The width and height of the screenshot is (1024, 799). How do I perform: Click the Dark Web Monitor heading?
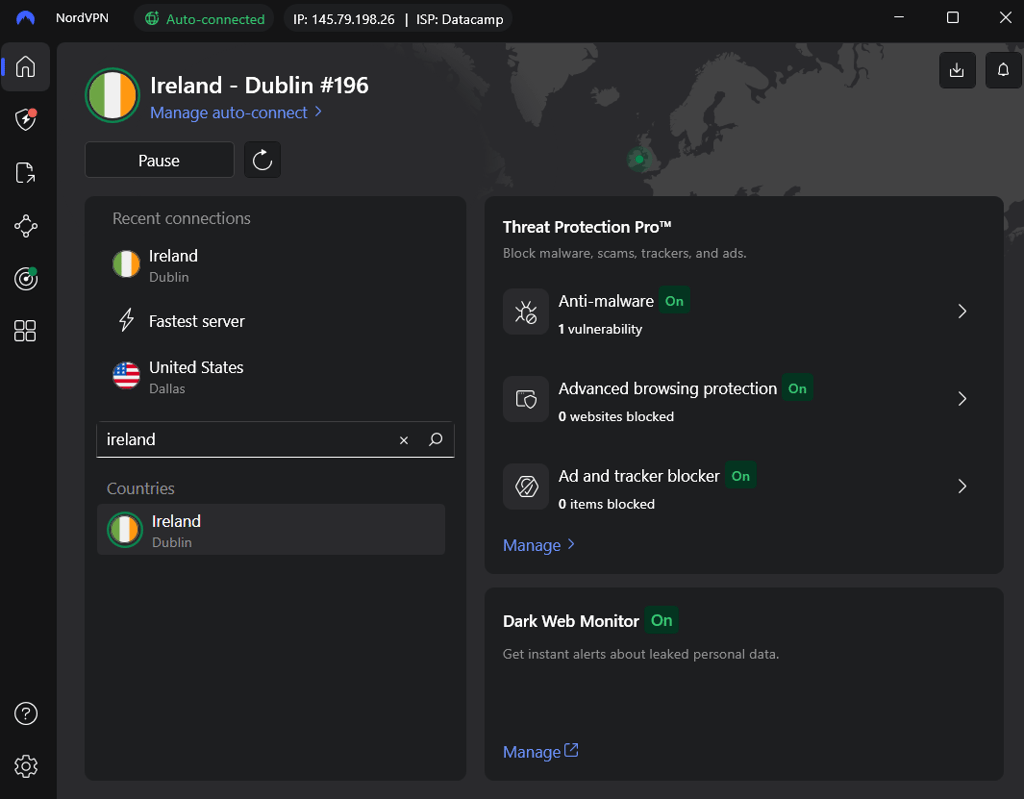point(571,621)
